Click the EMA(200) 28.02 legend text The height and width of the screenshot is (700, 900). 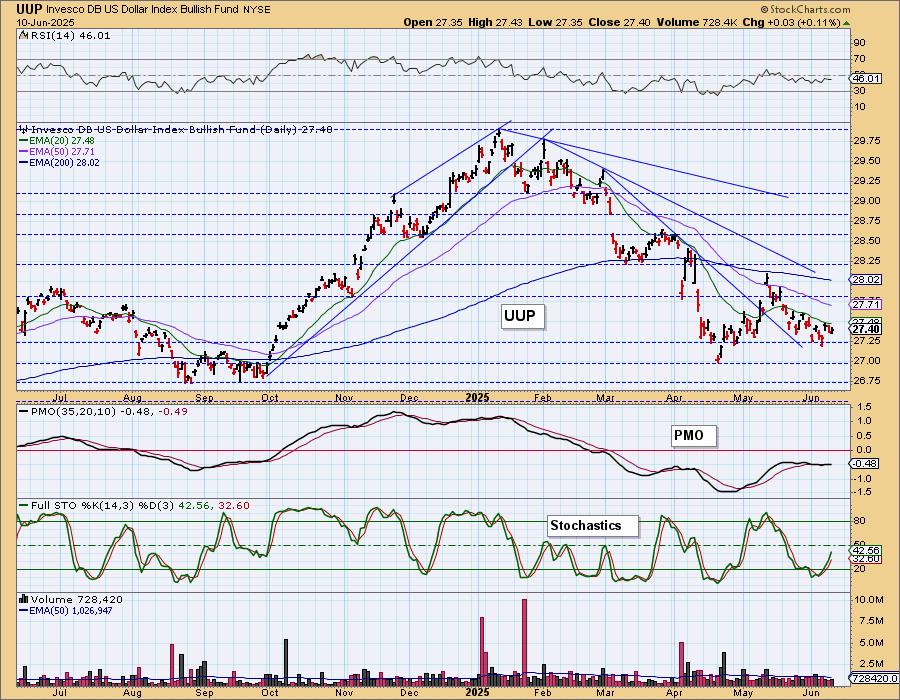[64, 162]
